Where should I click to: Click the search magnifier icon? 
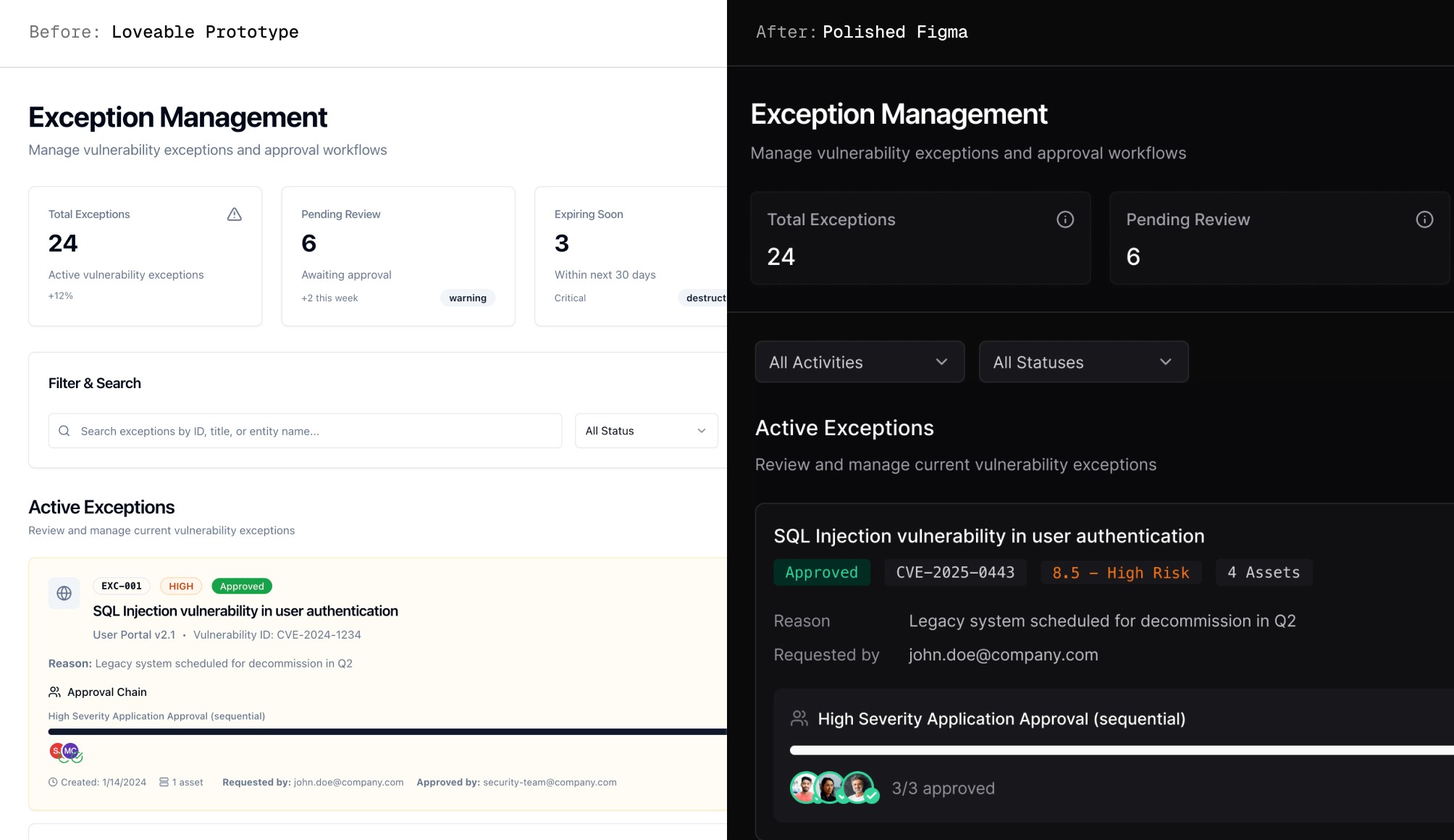point(64,431)
